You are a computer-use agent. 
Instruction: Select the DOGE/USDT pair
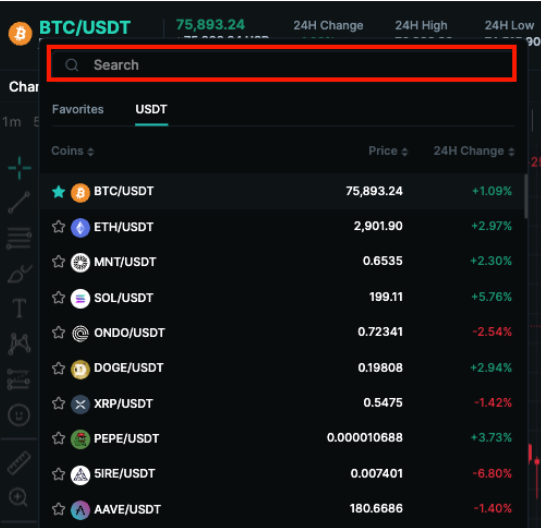click(128, 368)
